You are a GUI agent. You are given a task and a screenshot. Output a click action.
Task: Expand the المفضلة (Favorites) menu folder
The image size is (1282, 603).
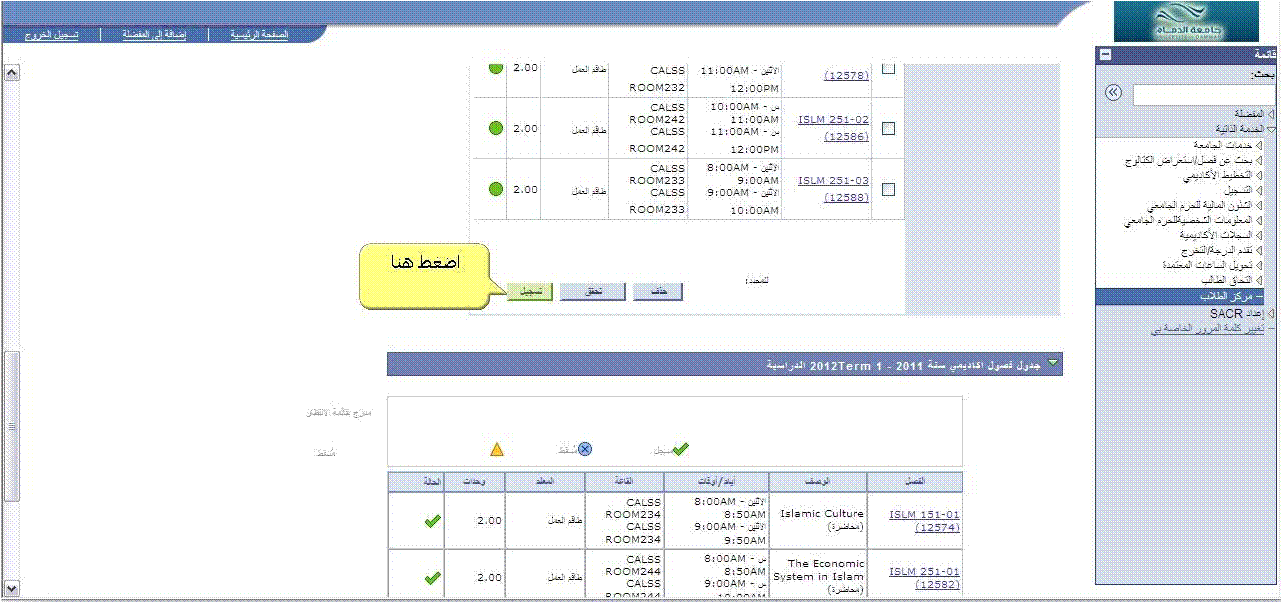pos(1257,114)
